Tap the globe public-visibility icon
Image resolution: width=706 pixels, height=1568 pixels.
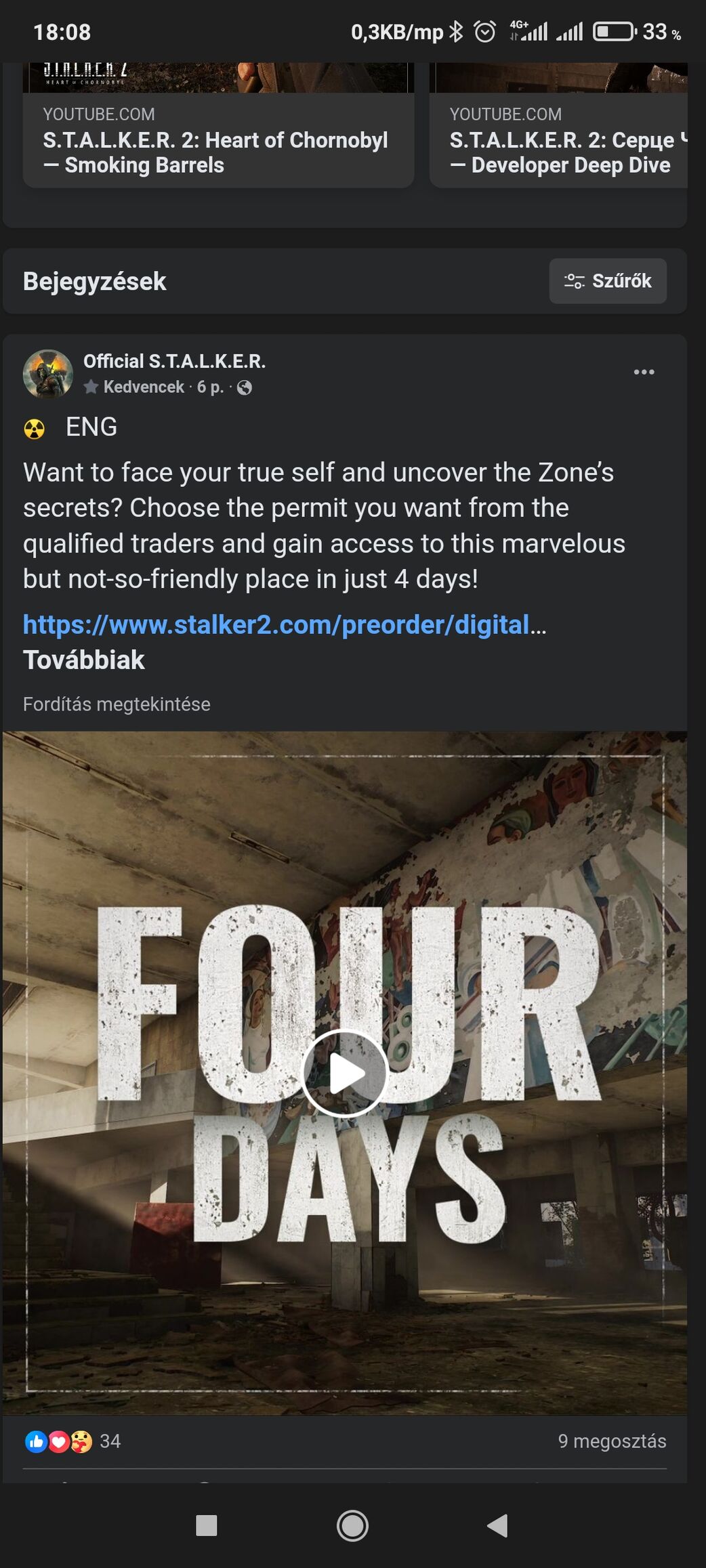coord(245,387)
